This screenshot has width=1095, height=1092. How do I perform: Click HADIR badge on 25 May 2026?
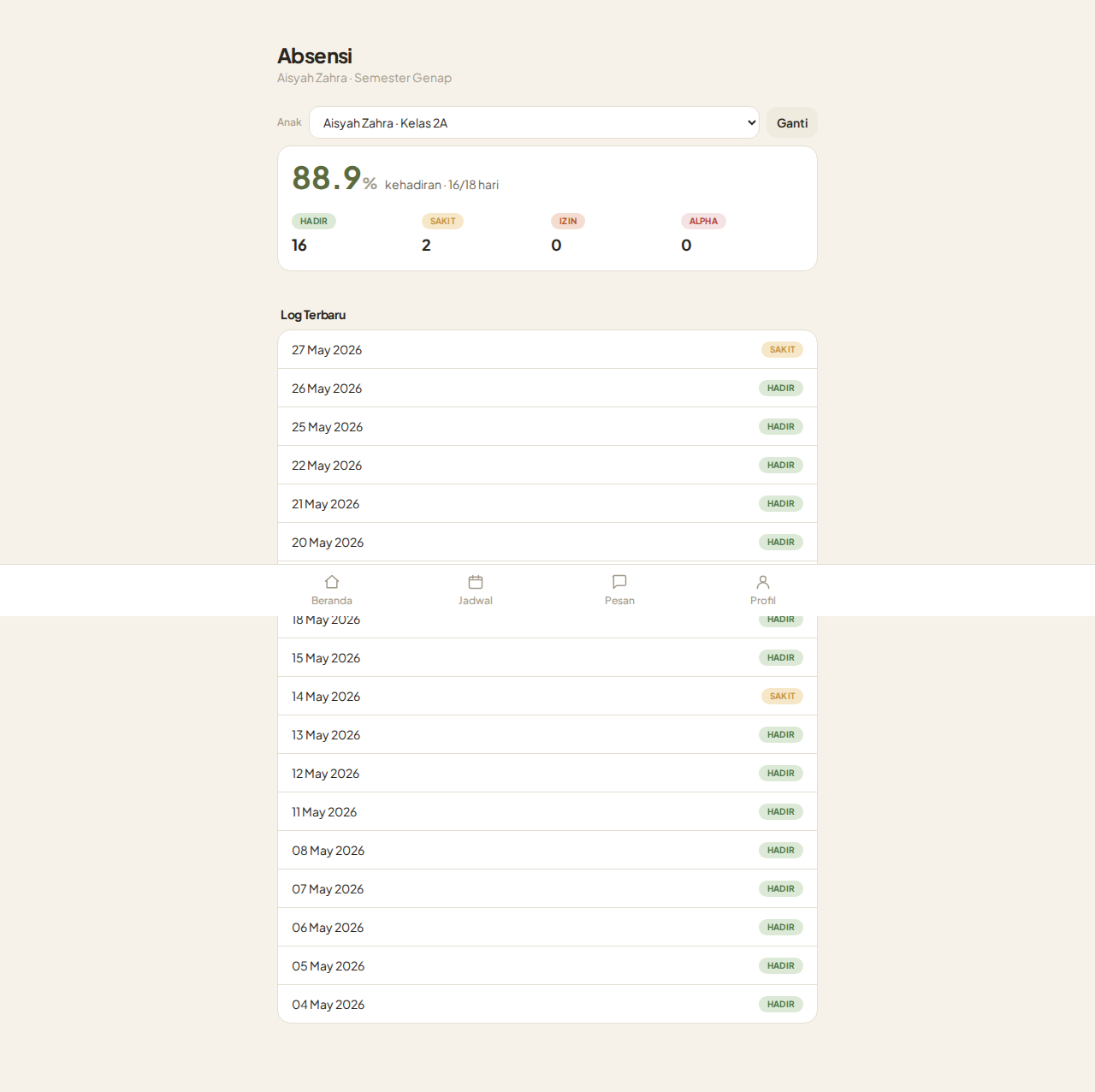(x=781, y=426)
